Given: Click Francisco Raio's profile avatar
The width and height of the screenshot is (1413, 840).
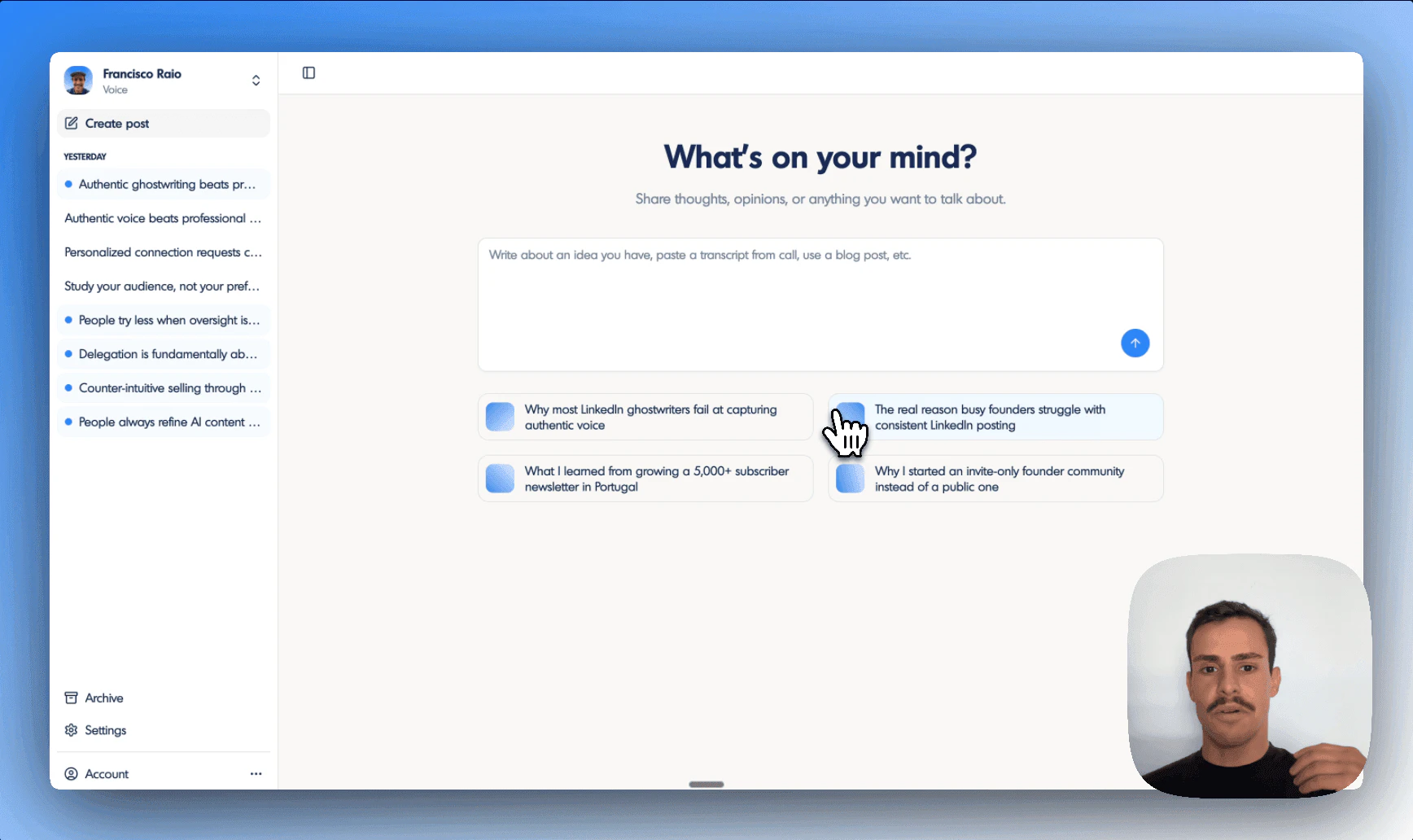Looking at the screenshot, I should [78, 80].
